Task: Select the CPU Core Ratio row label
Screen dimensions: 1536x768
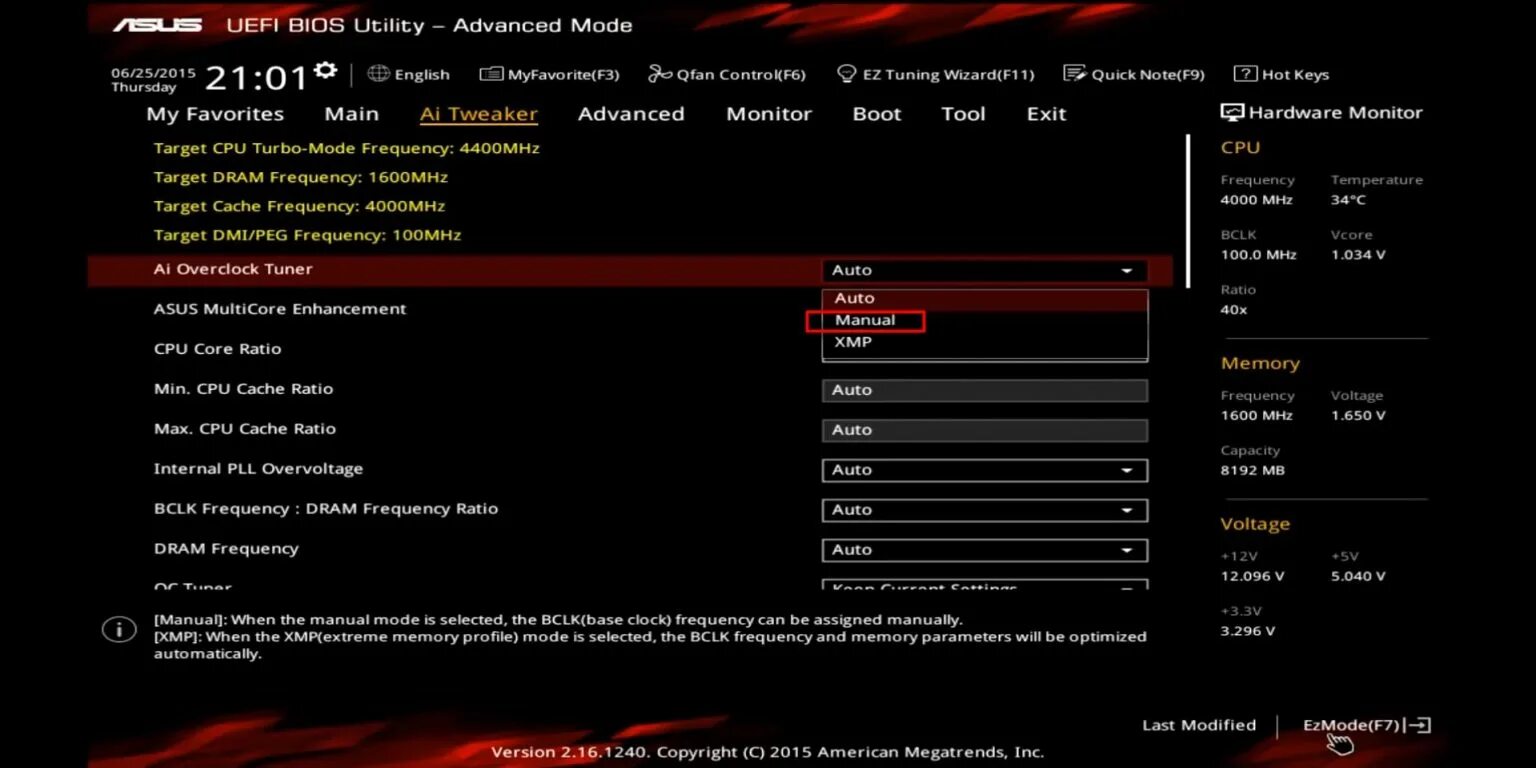Action: (218, 349)
